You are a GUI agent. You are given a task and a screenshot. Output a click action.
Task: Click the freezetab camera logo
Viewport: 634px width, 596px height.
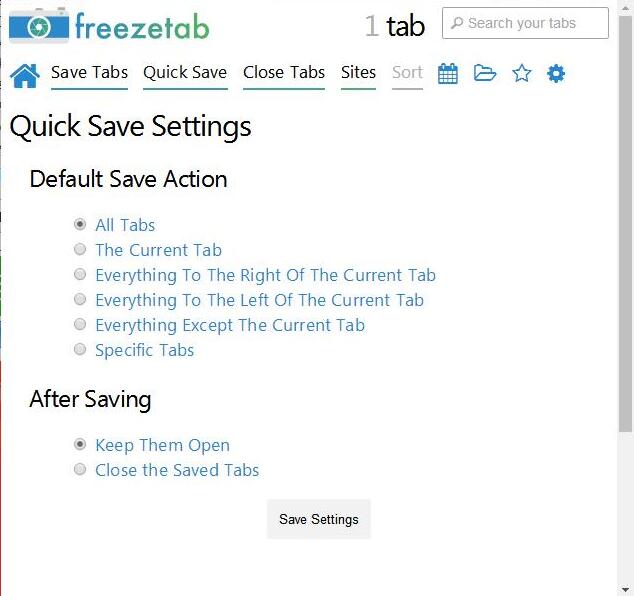[x=39, y=27]
